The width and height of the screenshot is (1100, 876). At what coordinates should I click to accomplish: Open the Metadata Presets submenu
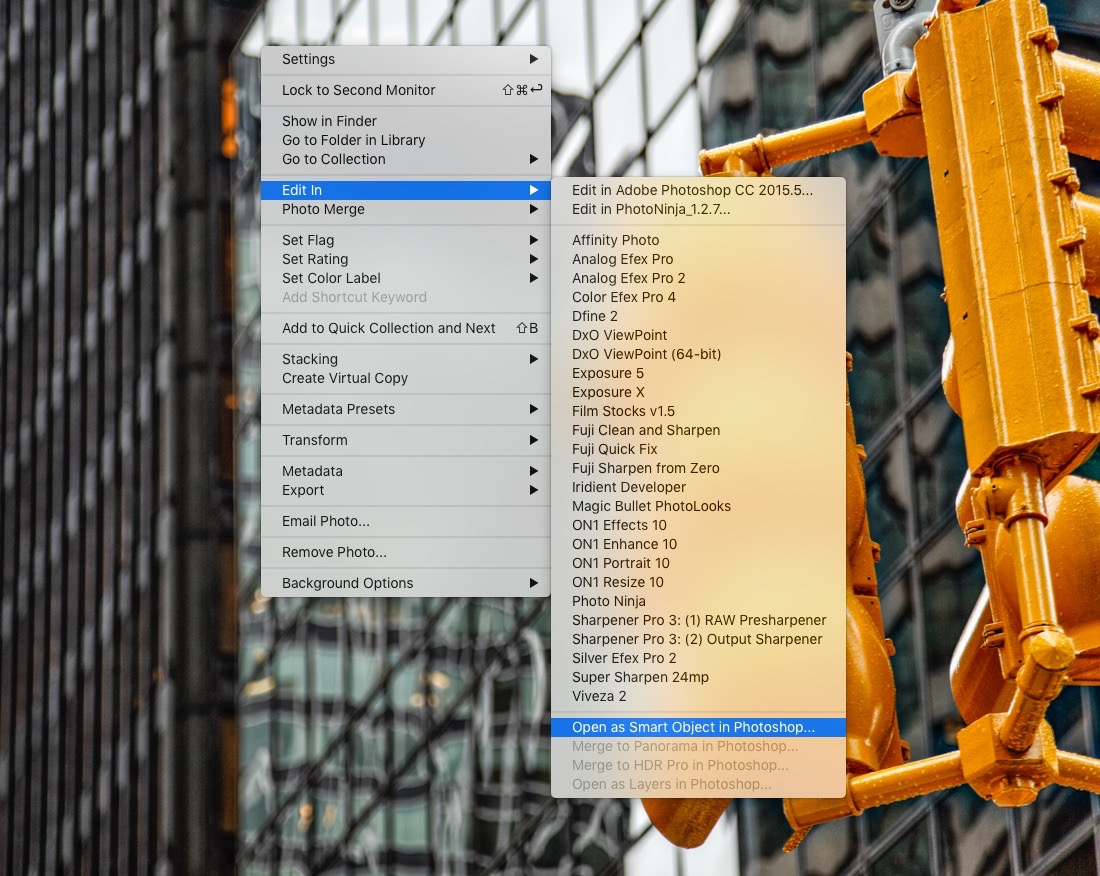tap(405, 409)
